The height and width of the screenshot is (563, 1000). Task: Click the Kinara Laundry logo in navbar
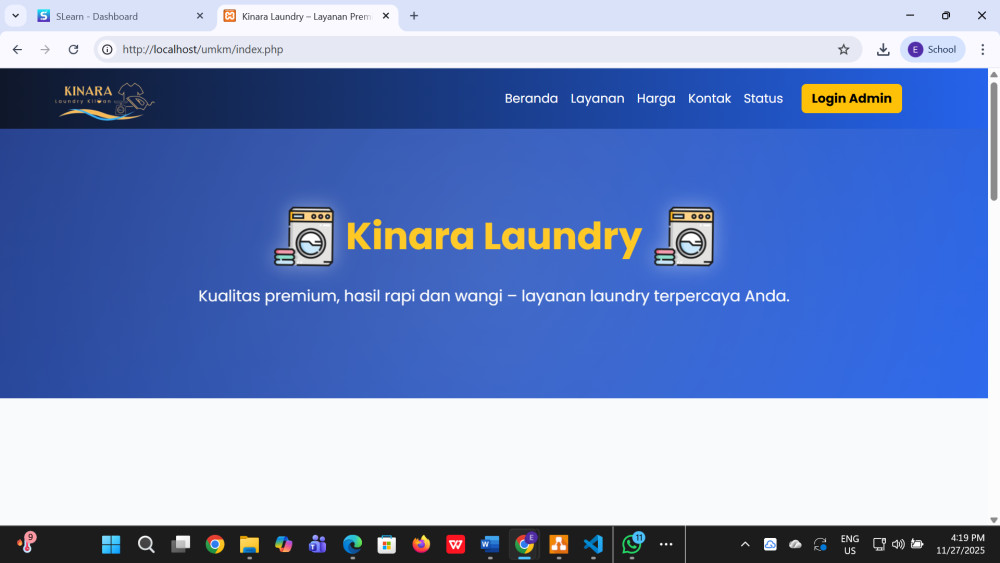click(106, 99)
